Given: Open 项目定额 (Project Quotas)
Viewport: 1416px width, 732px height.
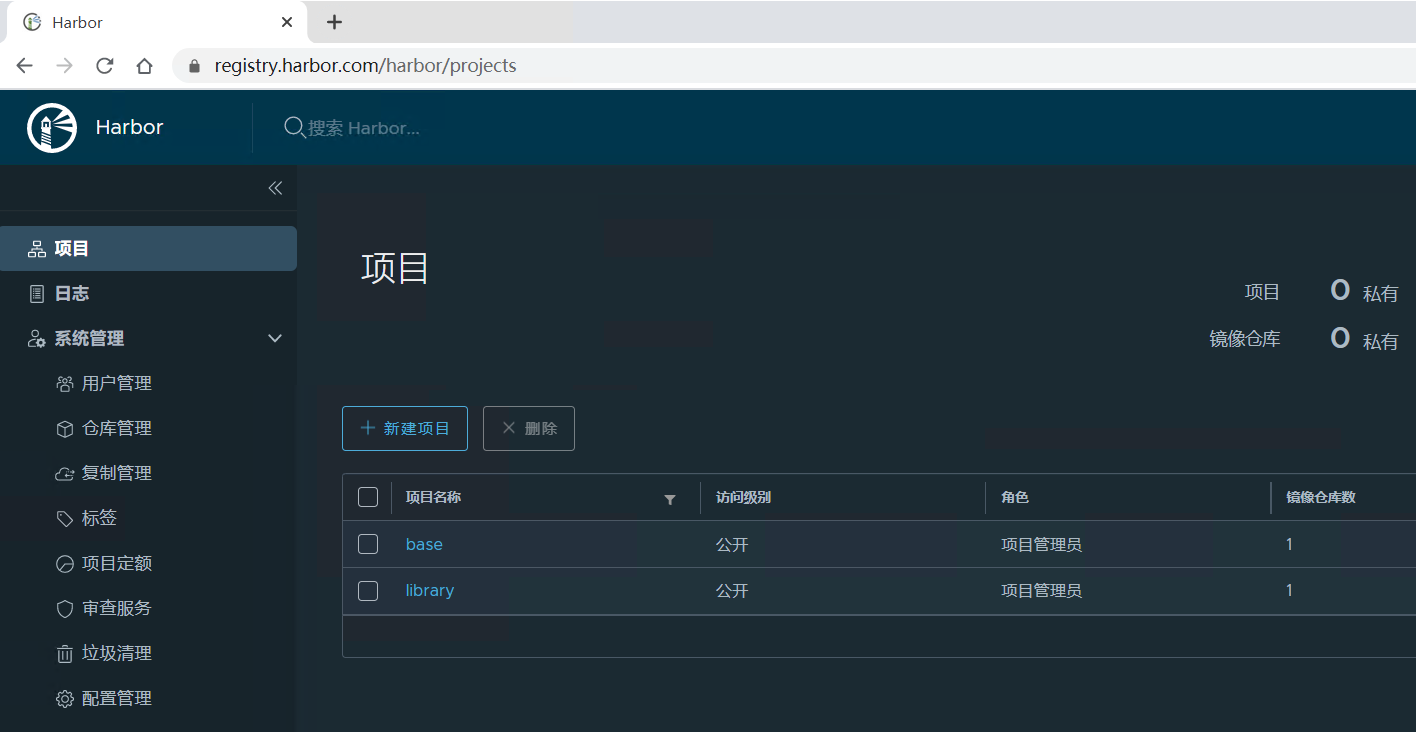Looking at the screenshot, I should 117,563.
